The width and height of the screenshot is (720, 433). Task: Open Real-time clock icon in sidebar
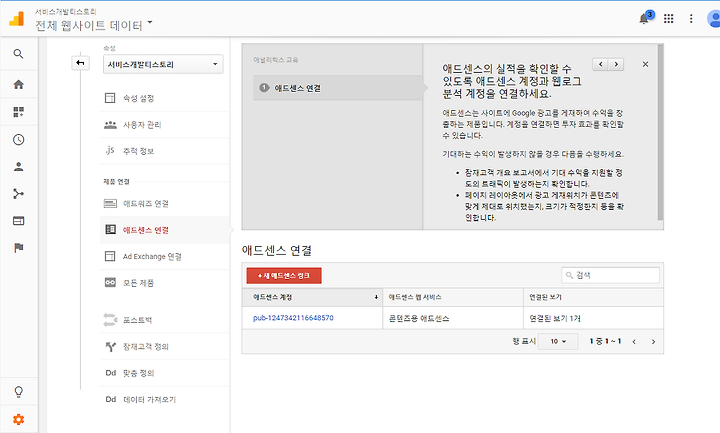18,140
